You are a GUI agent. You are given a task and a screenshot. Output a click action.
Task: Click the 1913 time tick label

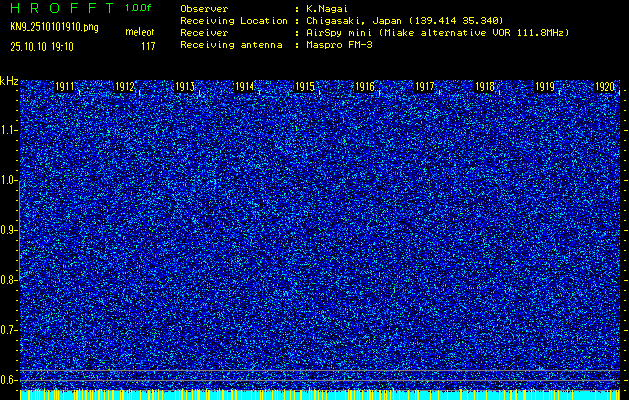click(185, 88)
